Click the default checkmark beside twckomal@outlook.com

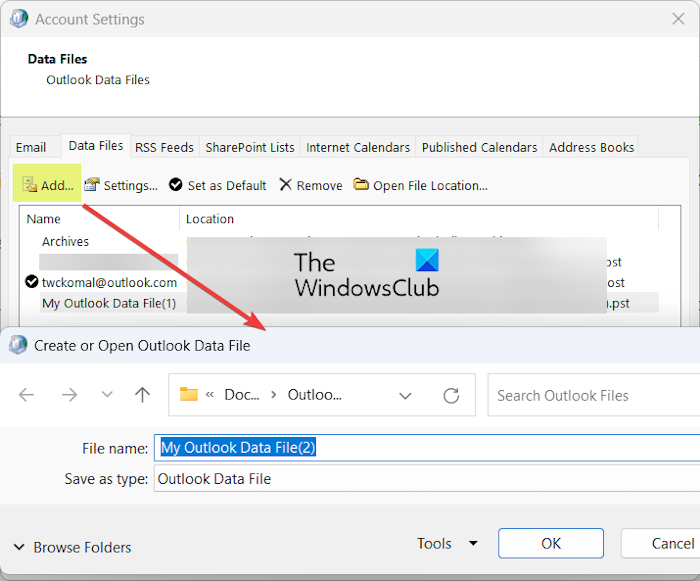pos(32,282)
